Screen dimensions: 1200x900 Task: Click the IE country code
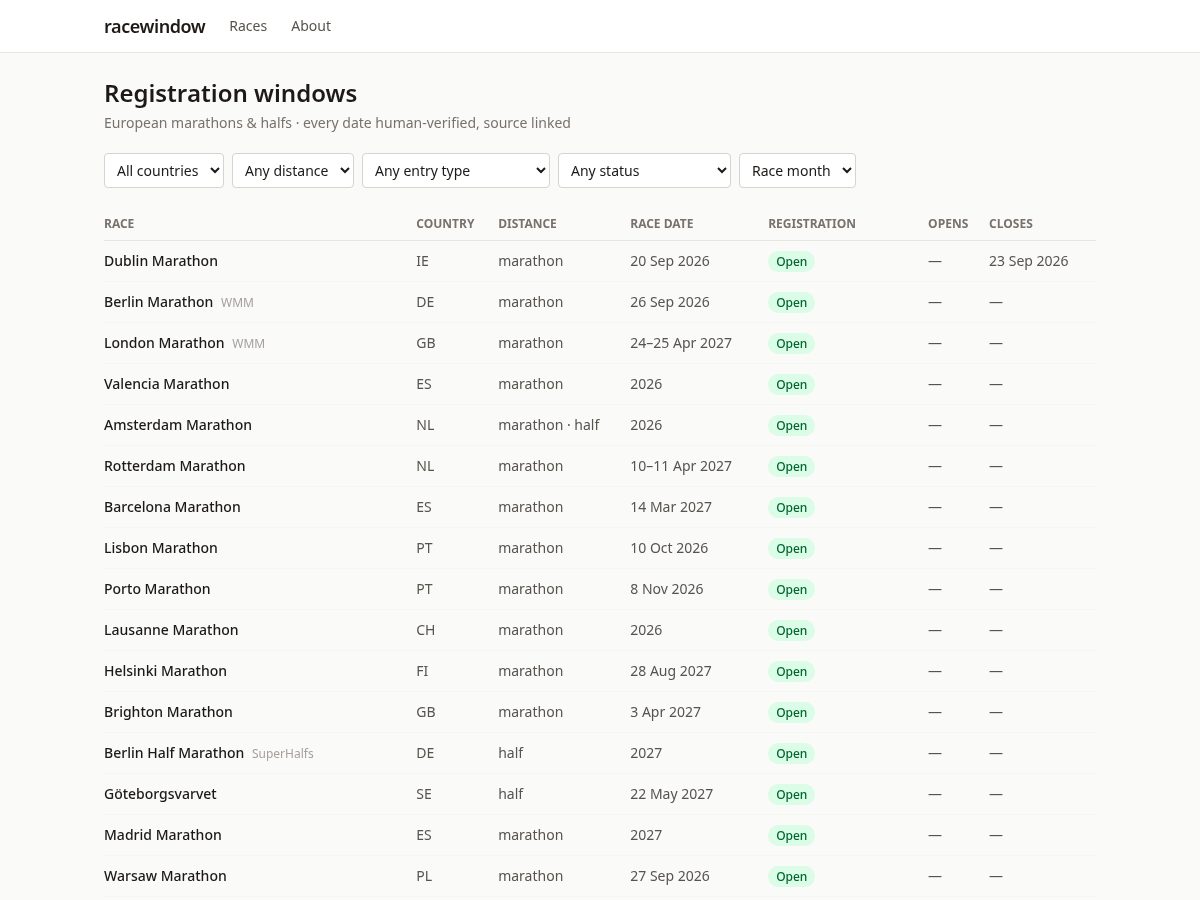[422, 261]
